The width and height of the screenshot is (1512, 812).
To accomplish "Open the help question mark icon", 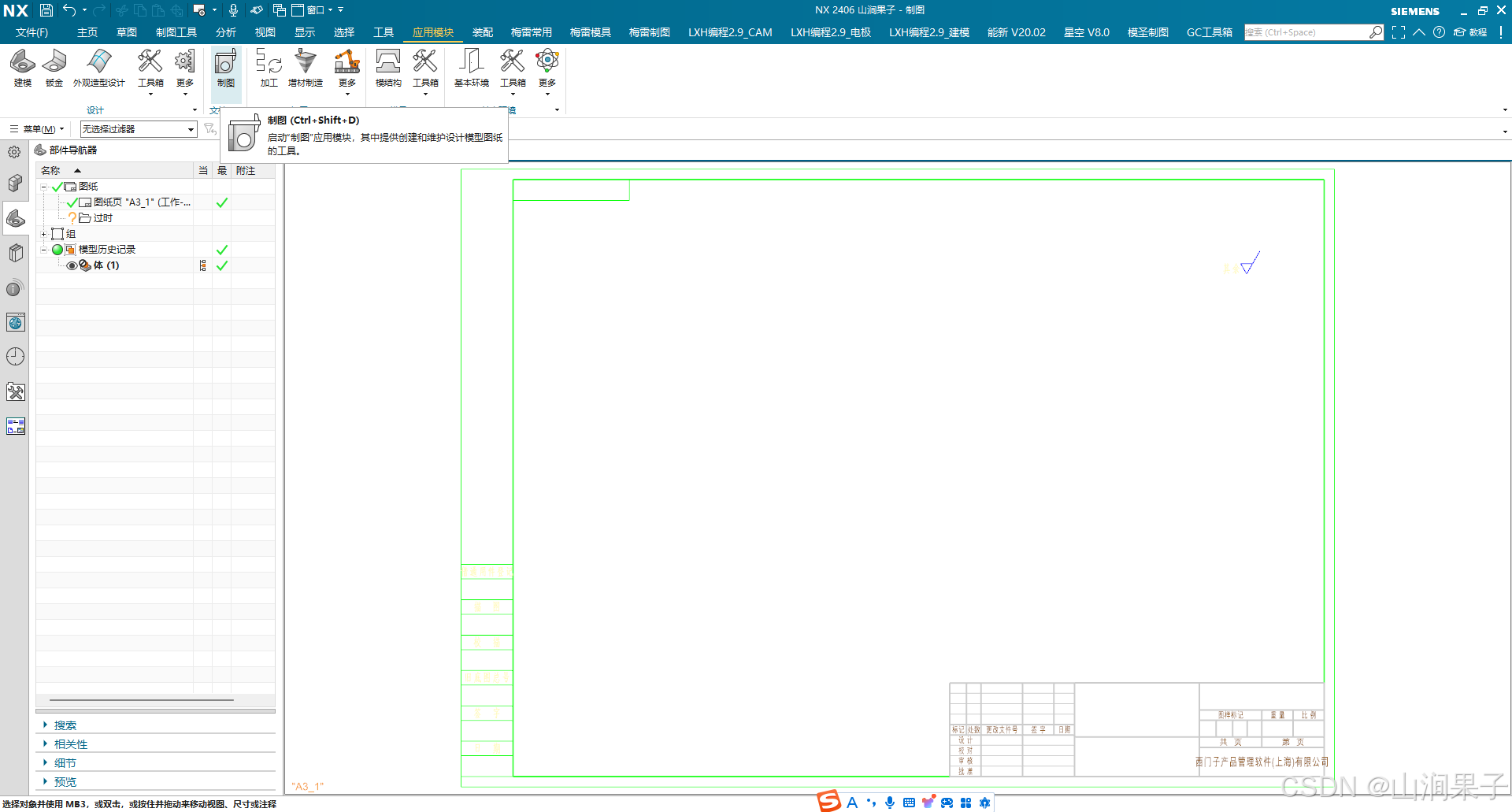I will [x=1439, y=32].
